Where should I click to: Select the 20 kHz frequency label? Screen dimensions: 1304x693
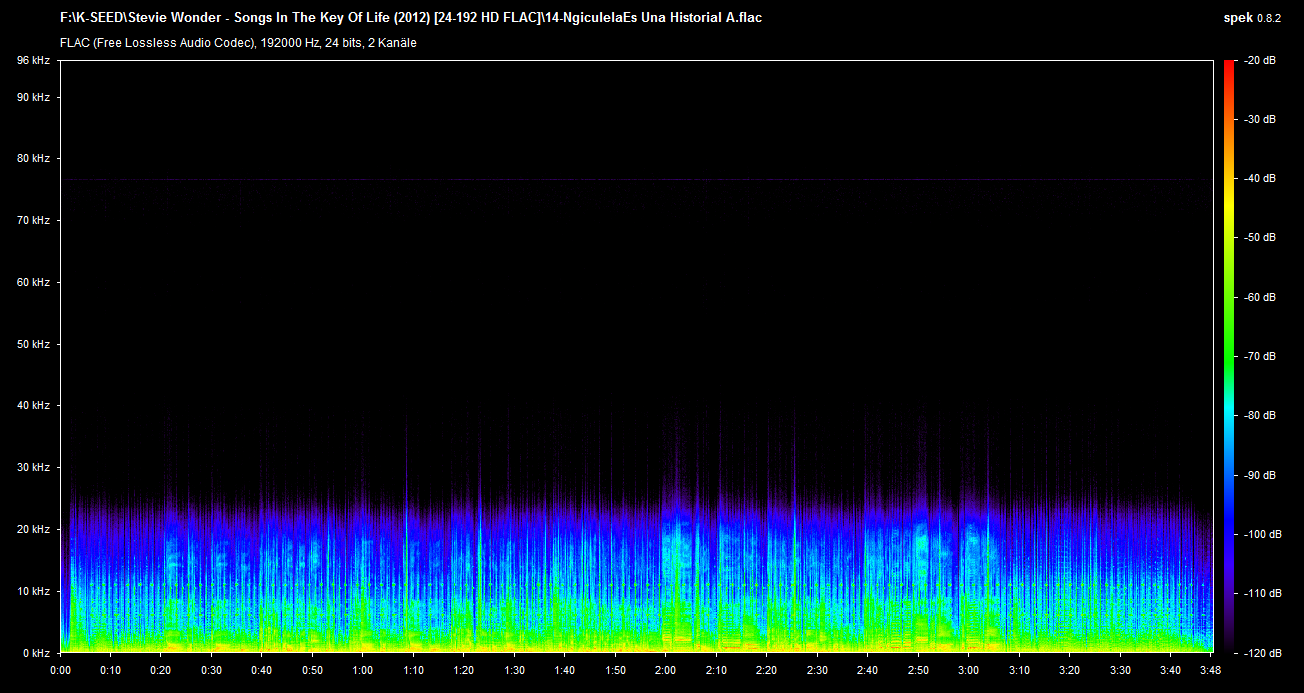click(33, 529)
